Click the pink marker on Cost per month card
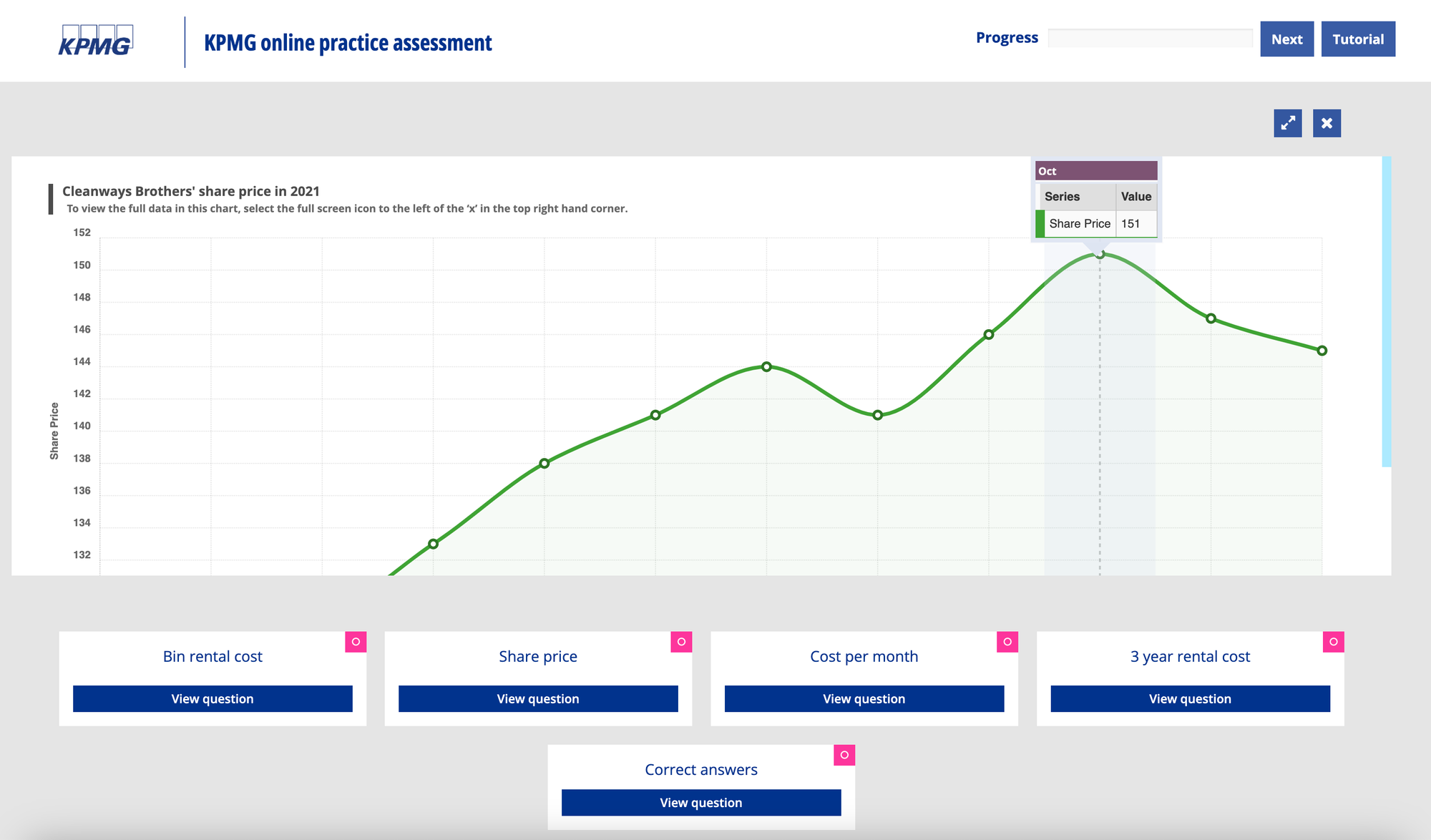The image size is (1431, 840). 1007,642
